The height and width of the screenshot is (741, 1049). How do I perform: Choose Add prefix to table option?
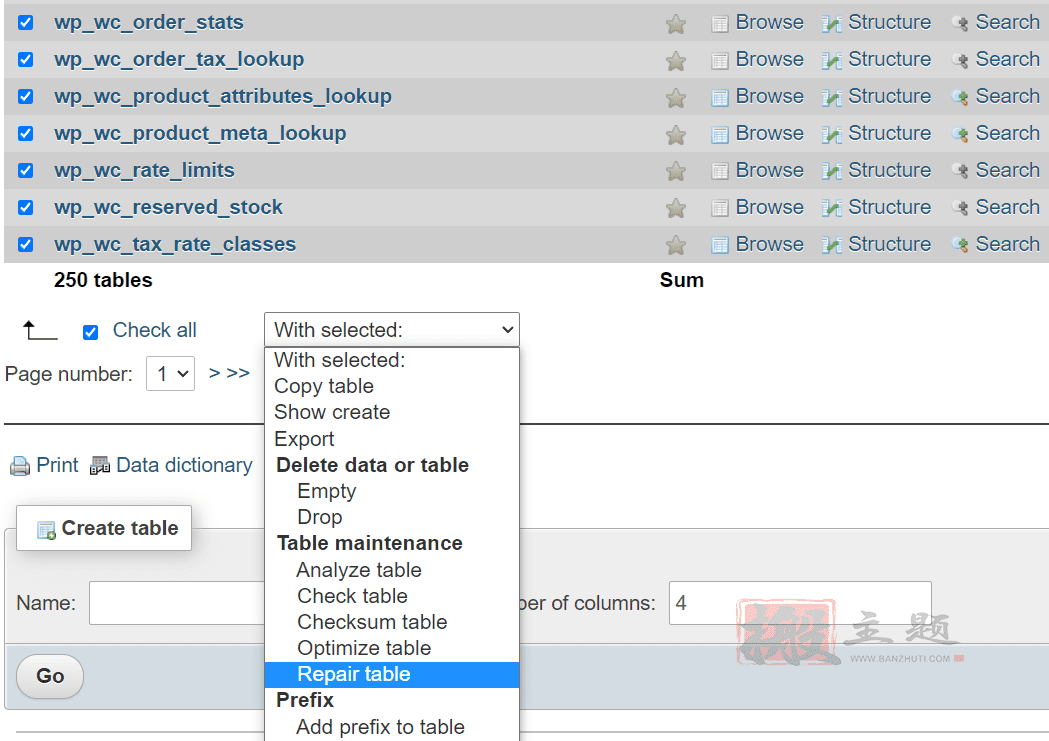[x=392, y=727]
